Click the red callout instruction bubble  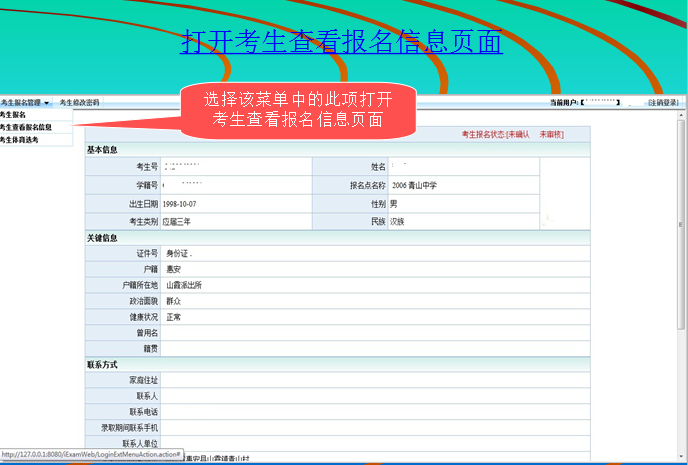pos(297,110)
